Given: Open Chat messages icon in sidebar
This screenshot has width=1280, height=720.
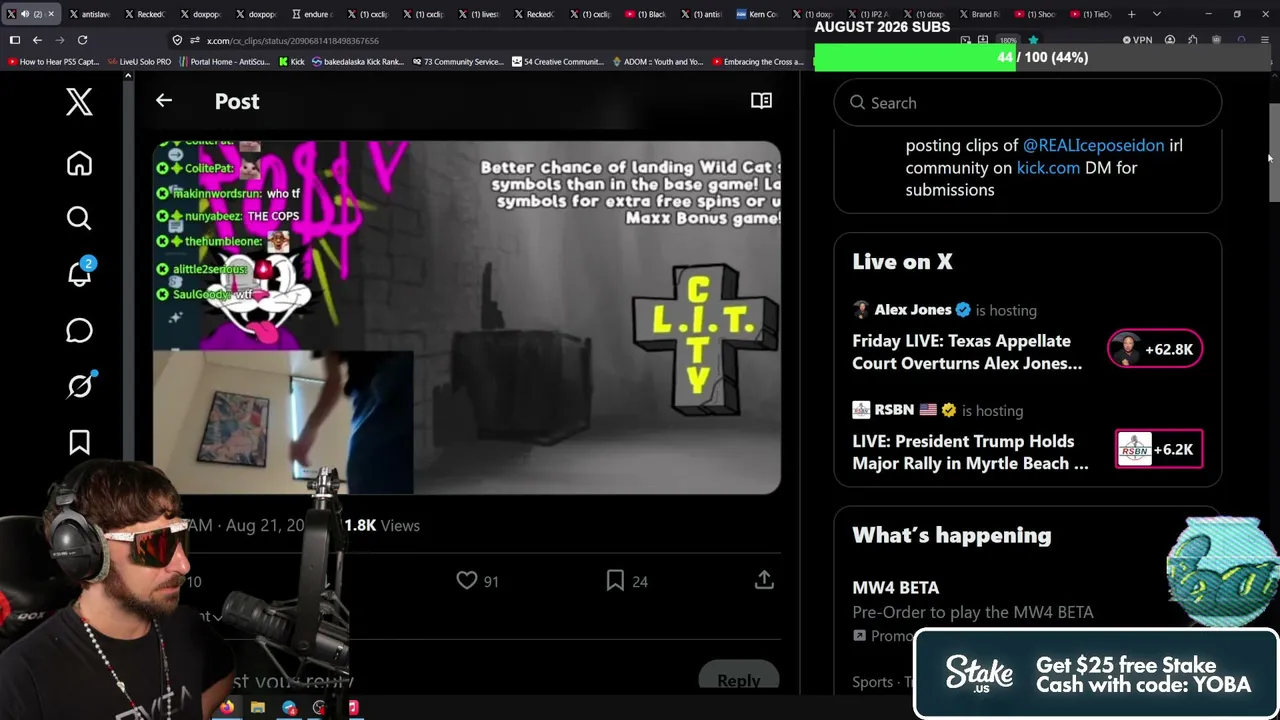Looking at the screenshot, I should [79, 330].
